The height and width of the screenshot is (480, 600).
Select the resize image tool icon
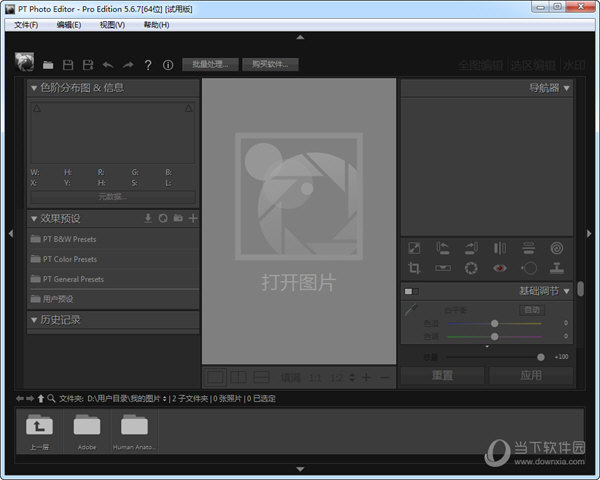[x=414, y=248]
